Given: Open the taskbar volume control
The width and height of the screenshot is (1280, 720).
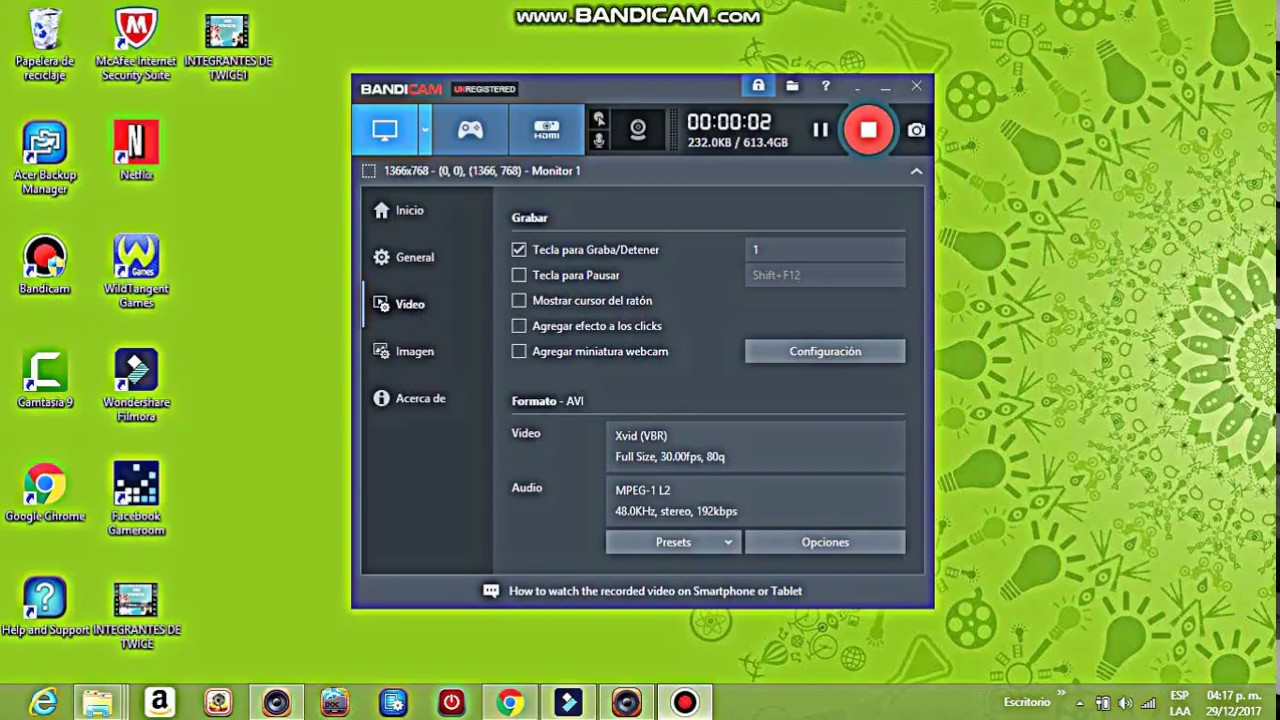Looking at the screenshot, I should tap(1127, 703).
